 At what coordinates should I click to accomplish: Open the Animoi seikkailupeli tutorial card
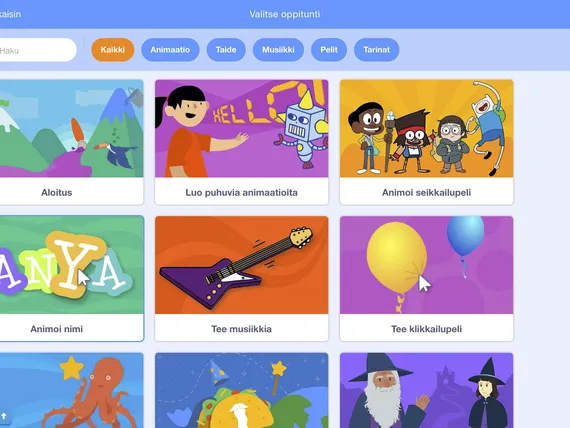tap(426, 142)
